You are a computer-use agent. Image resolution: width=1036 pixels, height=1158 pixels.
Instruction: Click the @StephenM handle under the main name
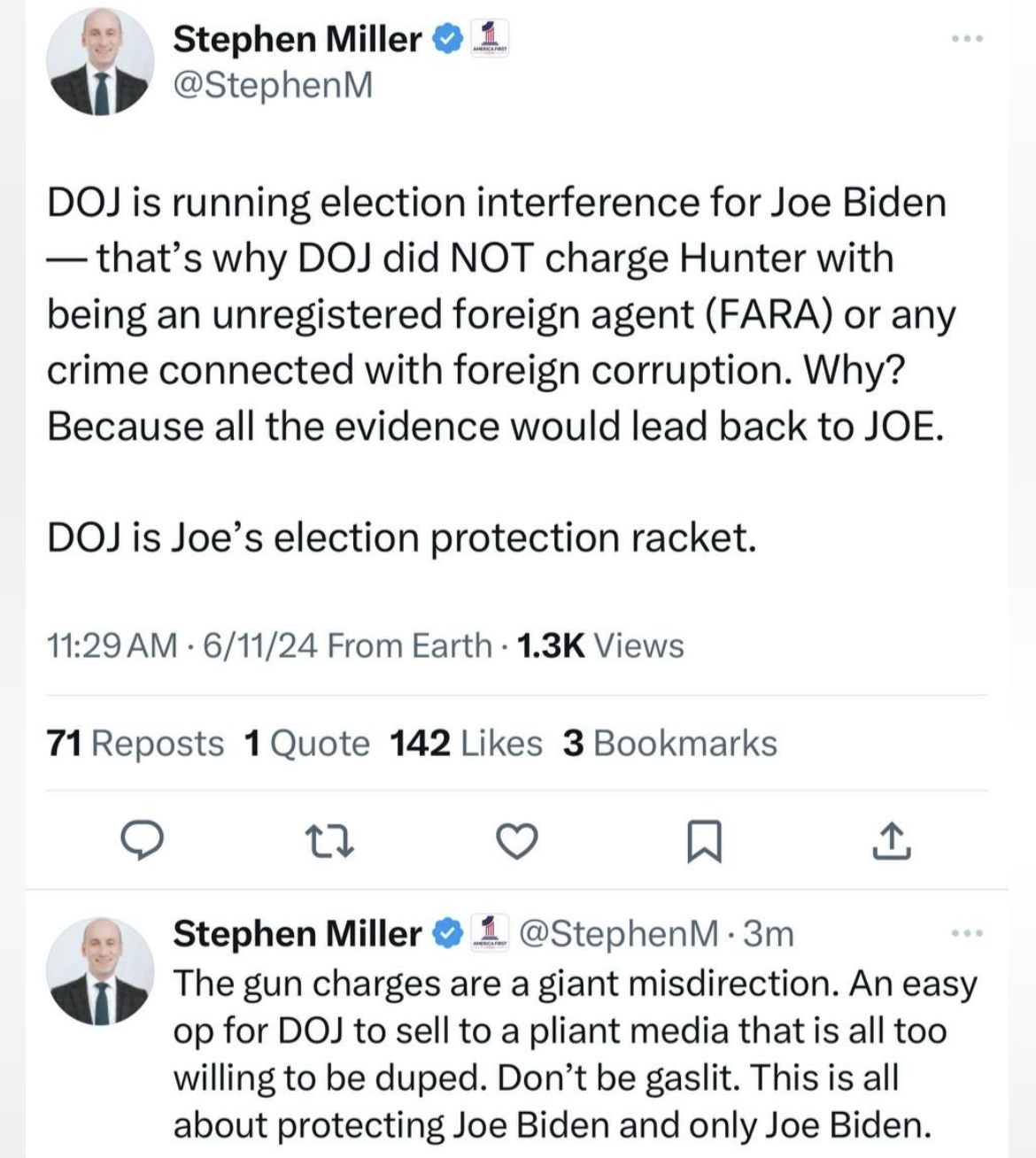tap(273, 86)
